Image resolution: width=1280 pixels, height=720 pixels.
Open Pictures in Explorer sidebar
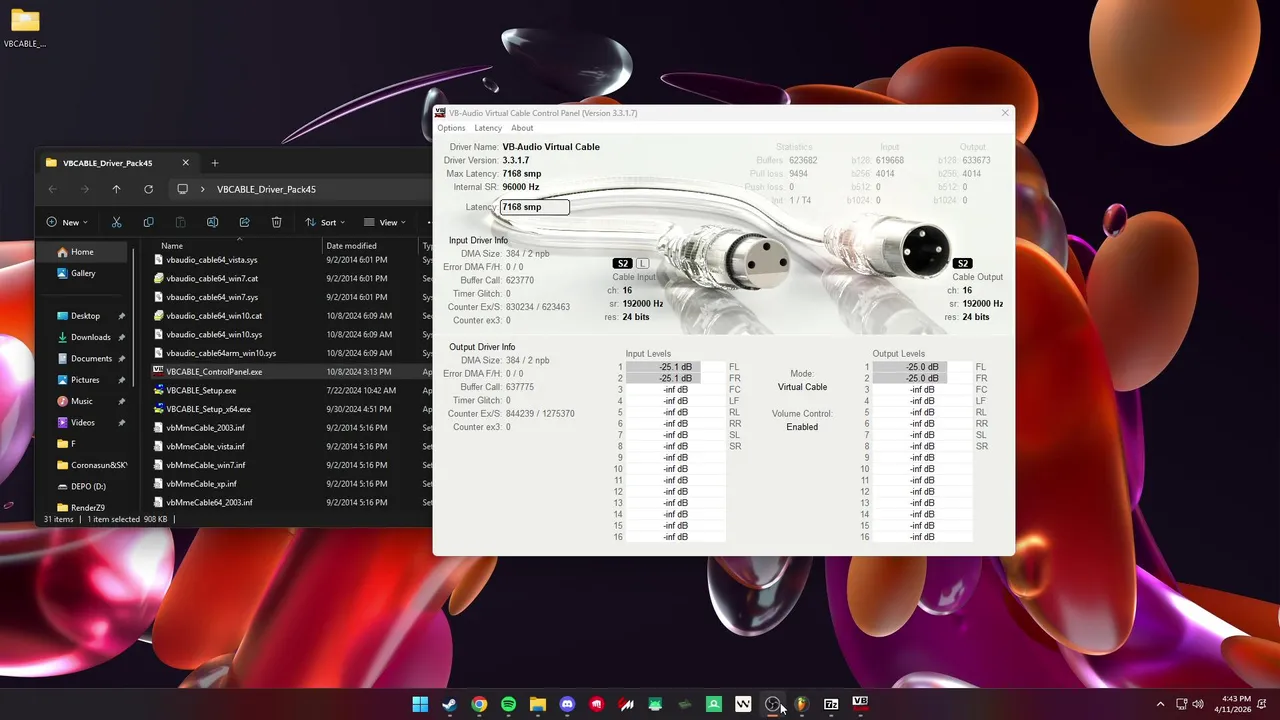[84, 380]
